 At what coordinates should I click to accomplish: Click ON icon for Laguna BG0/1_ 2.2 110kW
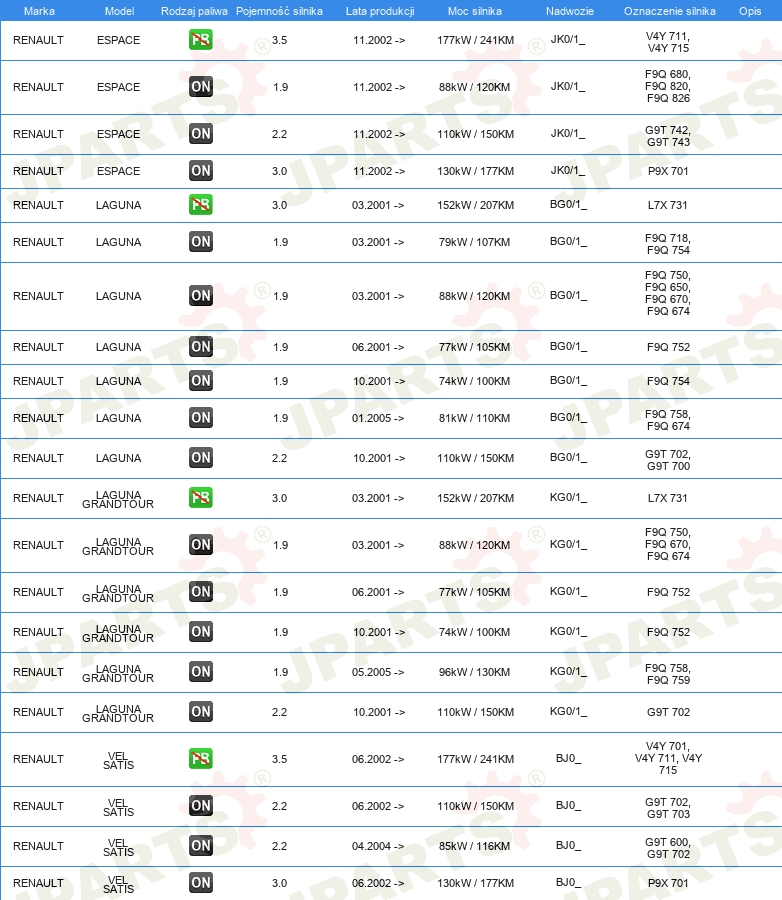(x=200, y=458)
